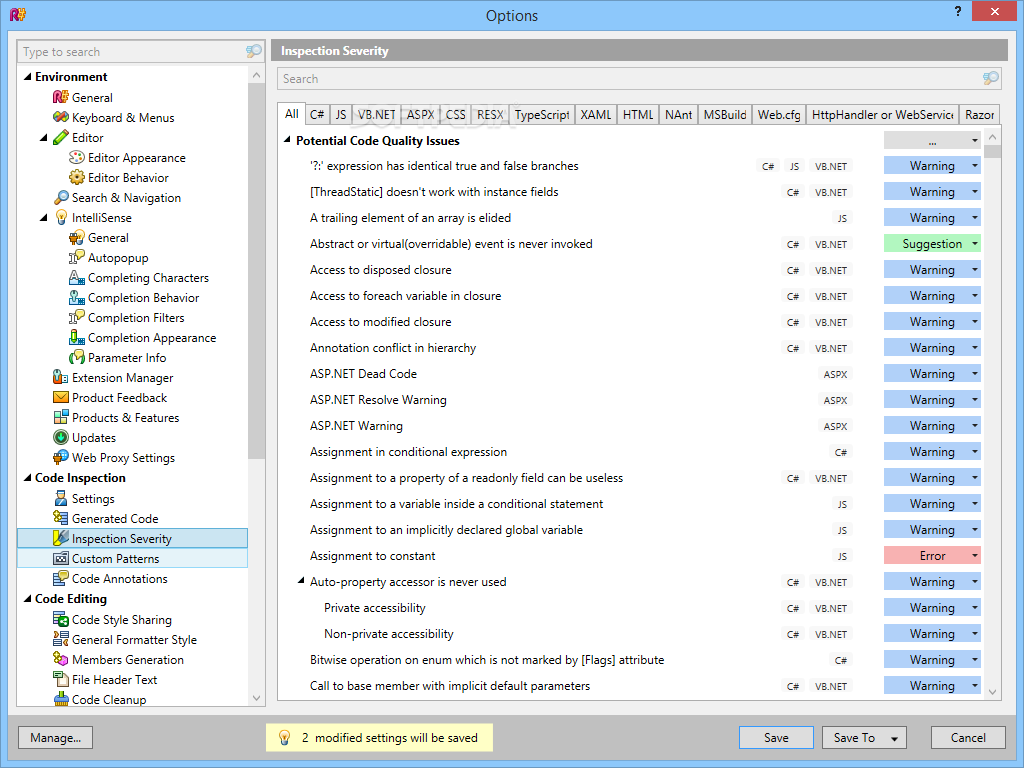
Task: Open the Product Feedback envelope icon
Action: click(x=60, y=398)
